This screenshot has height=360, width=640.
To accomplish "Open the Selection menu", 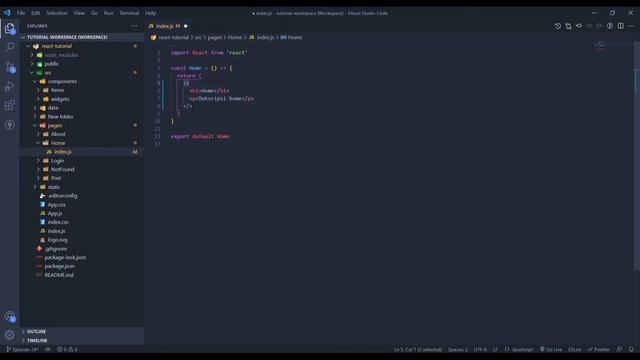I will [x=57, y=13].
